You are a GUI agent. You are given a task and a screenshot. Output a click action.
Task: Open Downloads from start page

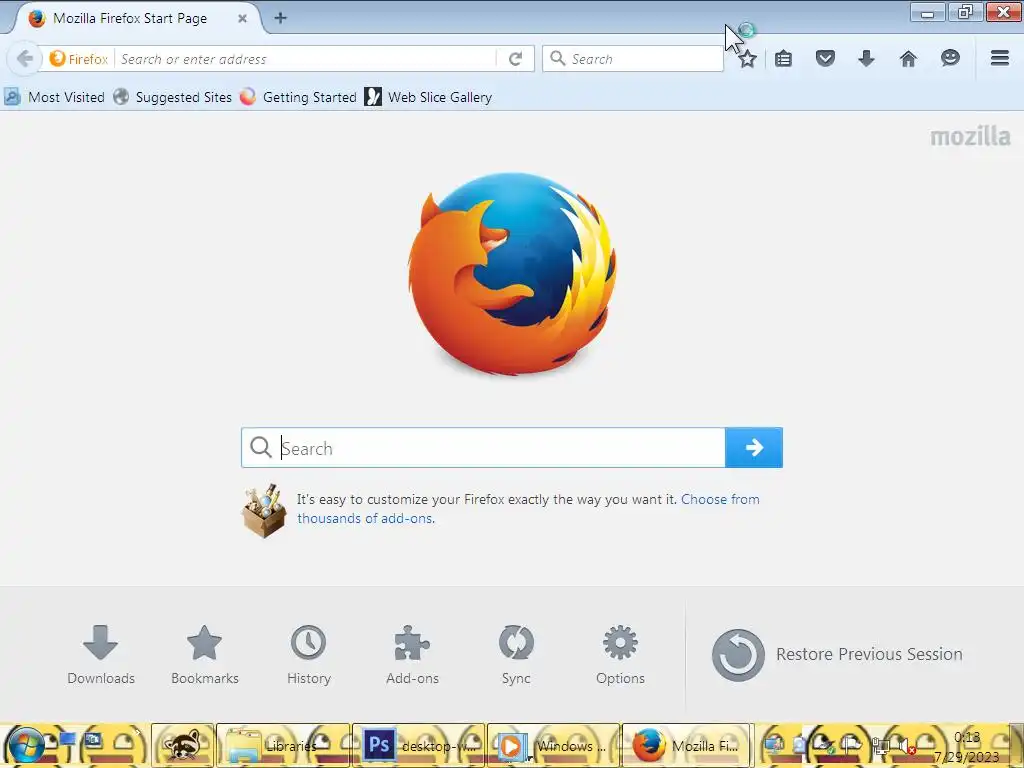click(x=101, y=655)
